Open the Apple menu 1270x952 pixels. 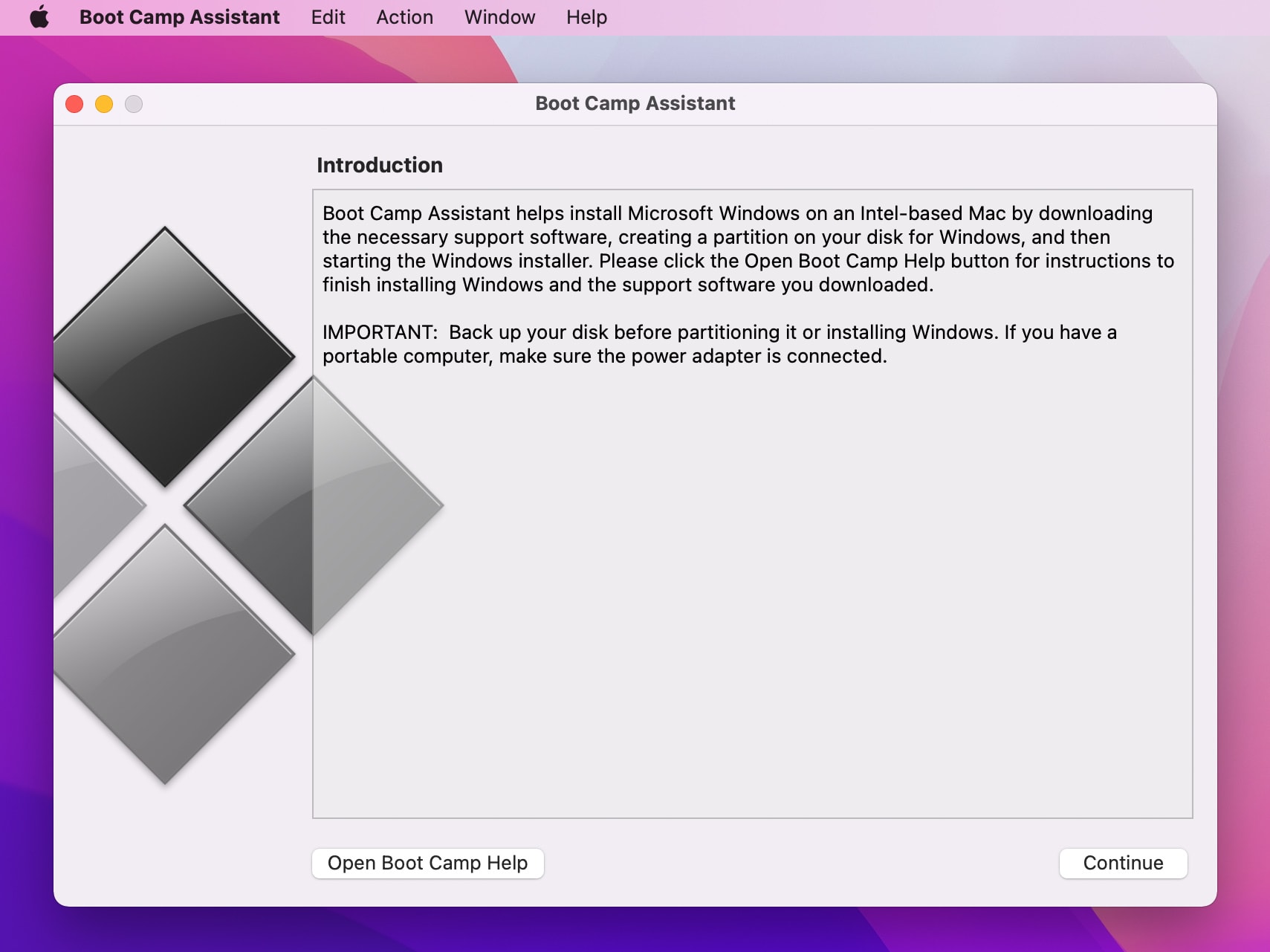41,16
